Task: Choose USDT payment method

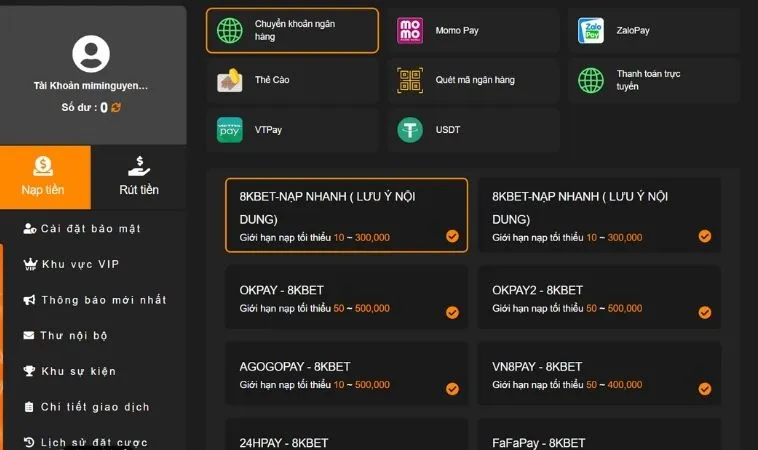Action: coord(473,130)
